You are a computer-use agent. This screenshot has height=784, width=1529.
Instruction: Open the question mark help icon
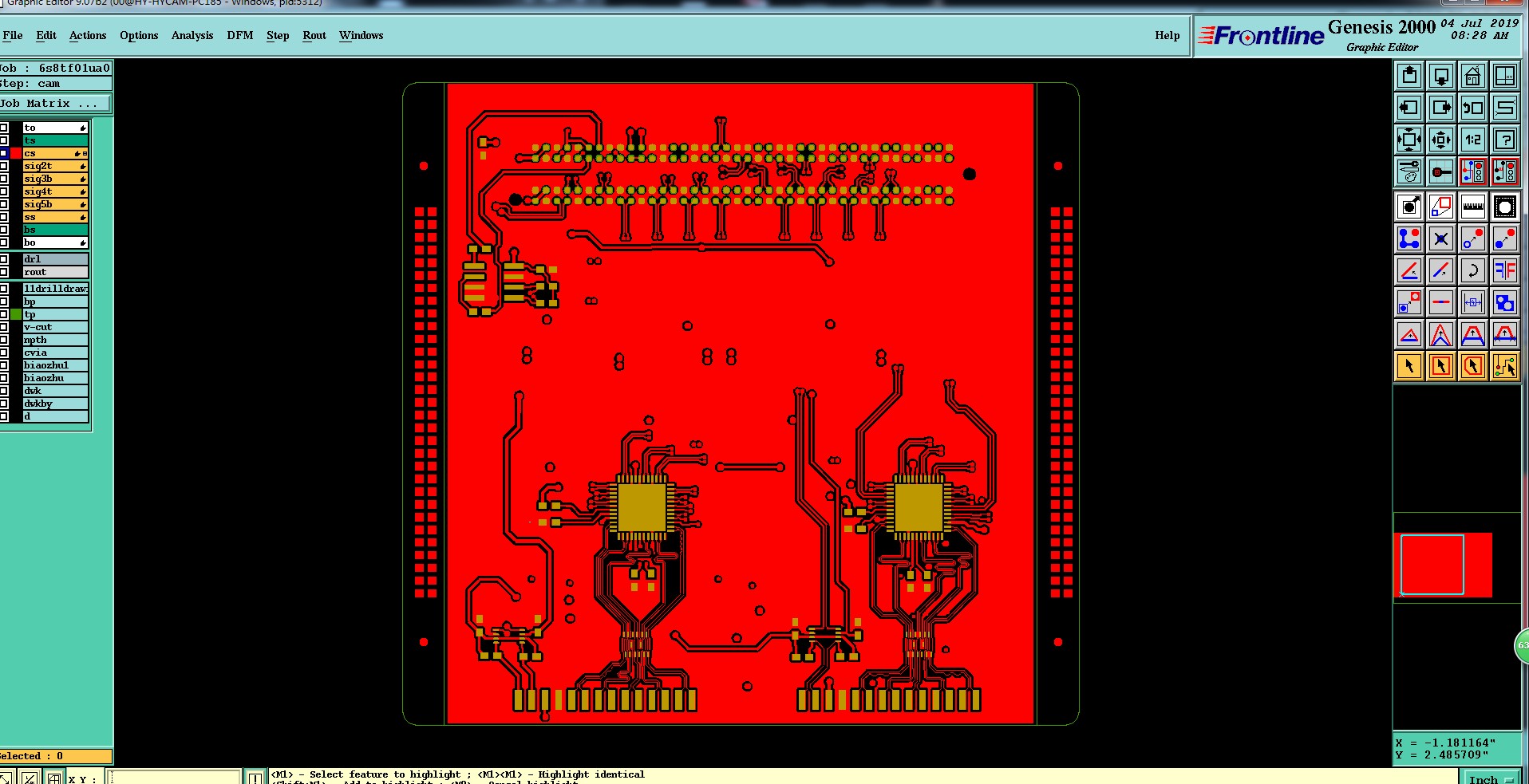1504,140
